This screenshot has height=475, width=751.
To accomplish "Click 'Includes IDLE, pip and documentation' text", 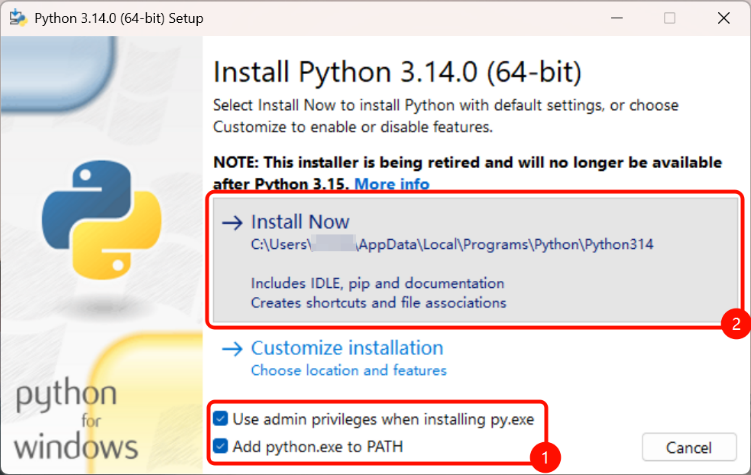I will pyautogui.click(x=377, y=283).
